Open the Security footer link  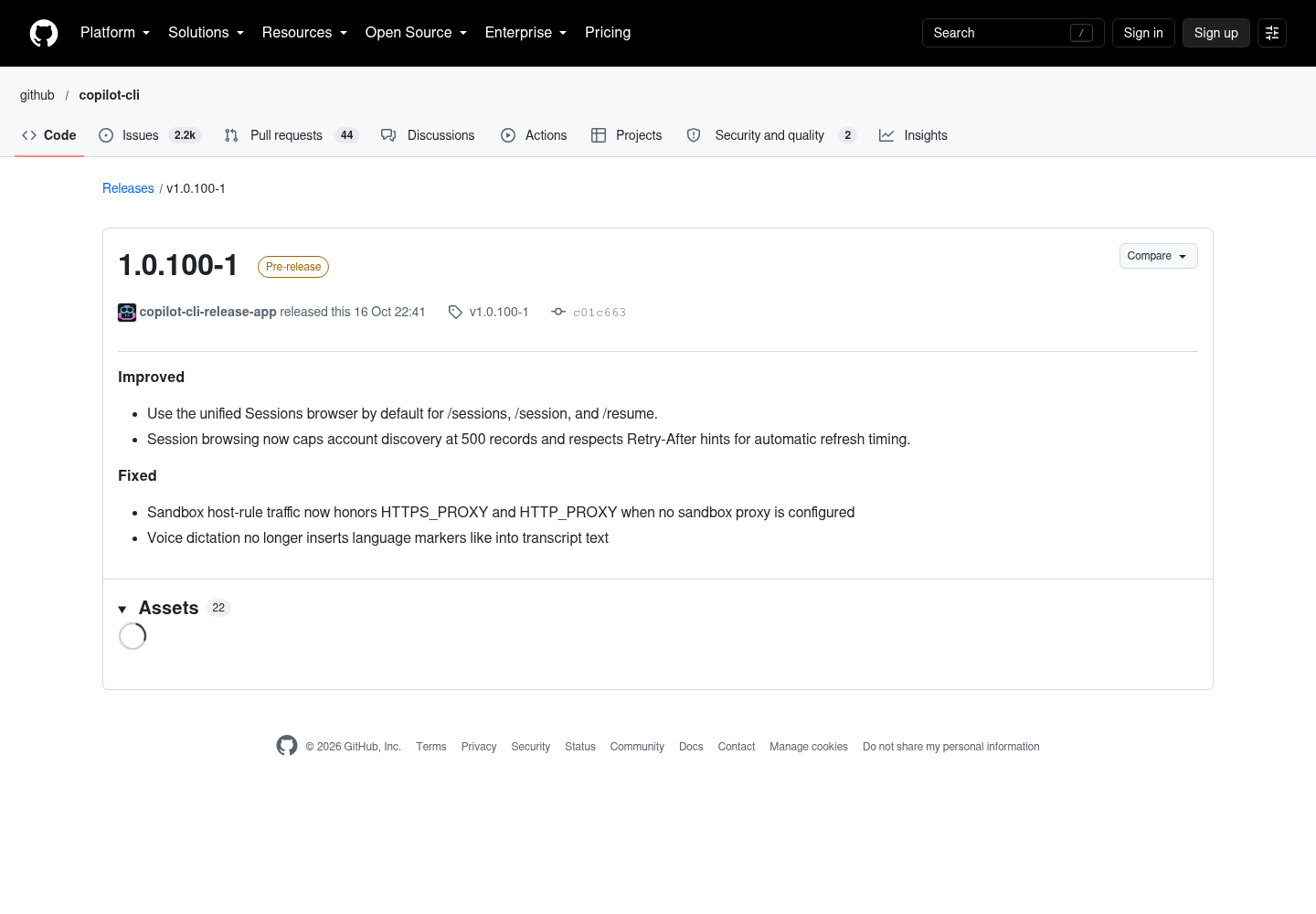click(531, 747)
